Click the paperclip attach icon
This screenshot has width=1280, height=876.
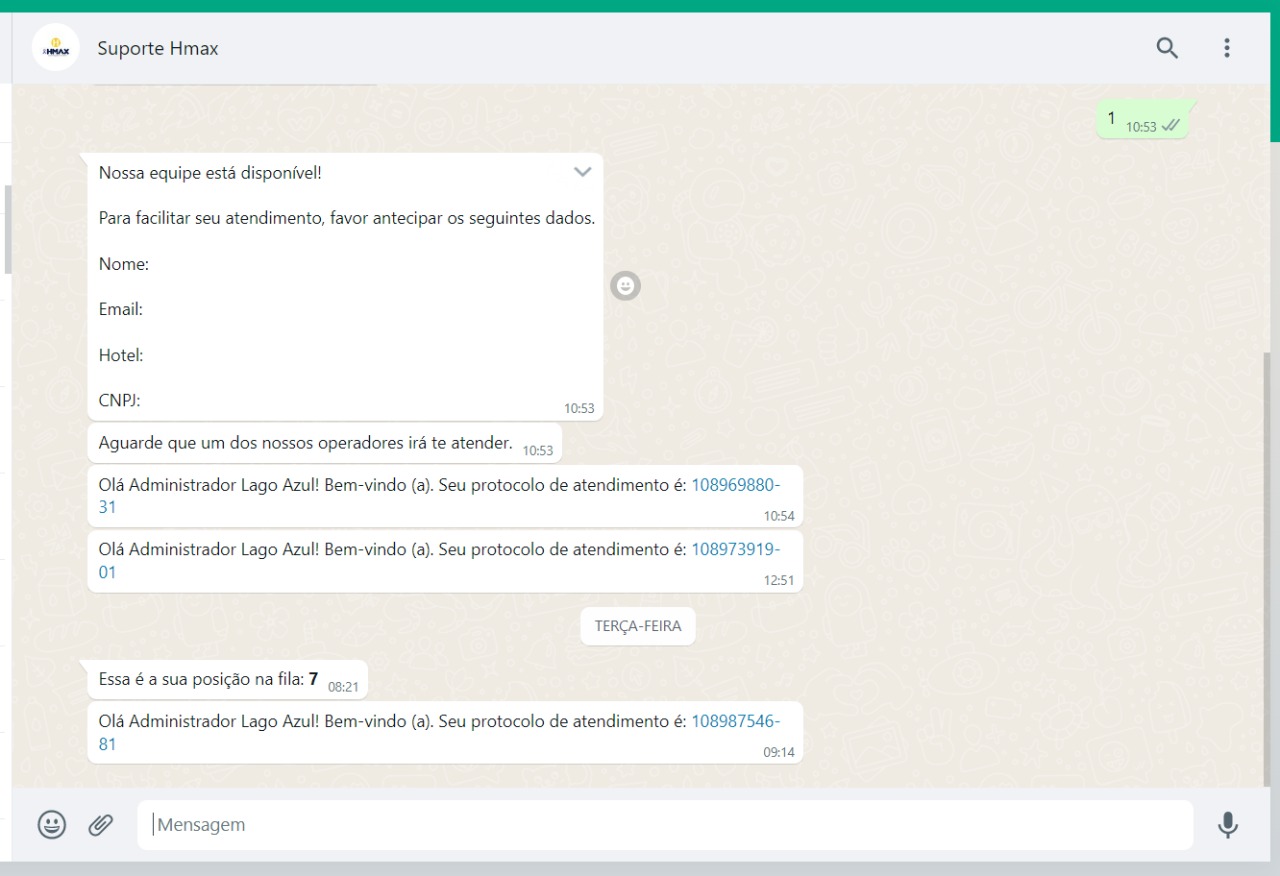coord(100,825)
